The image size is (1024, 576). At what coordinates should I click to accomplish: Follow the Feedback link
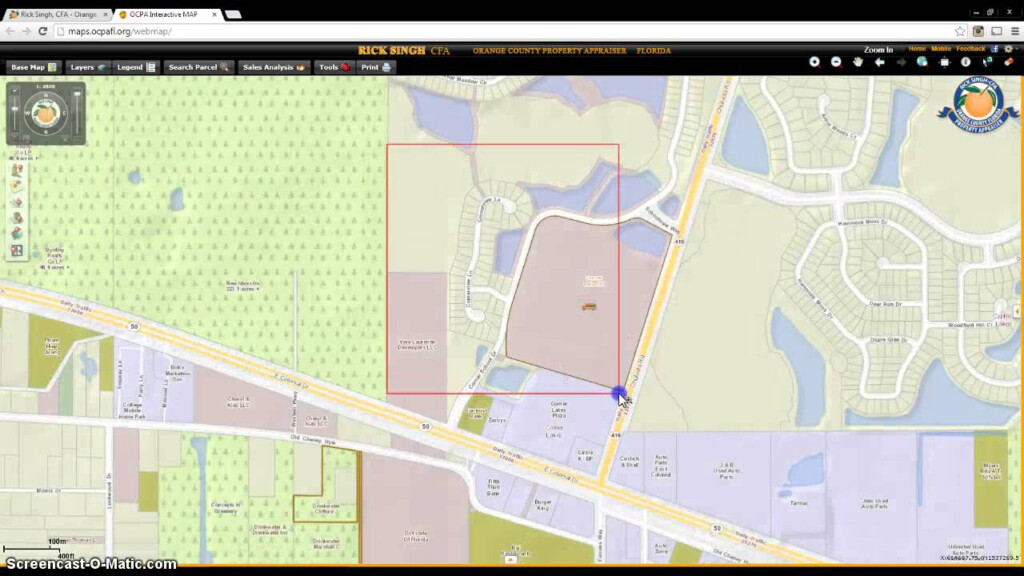pyautogui.click(x=970, y=49)
